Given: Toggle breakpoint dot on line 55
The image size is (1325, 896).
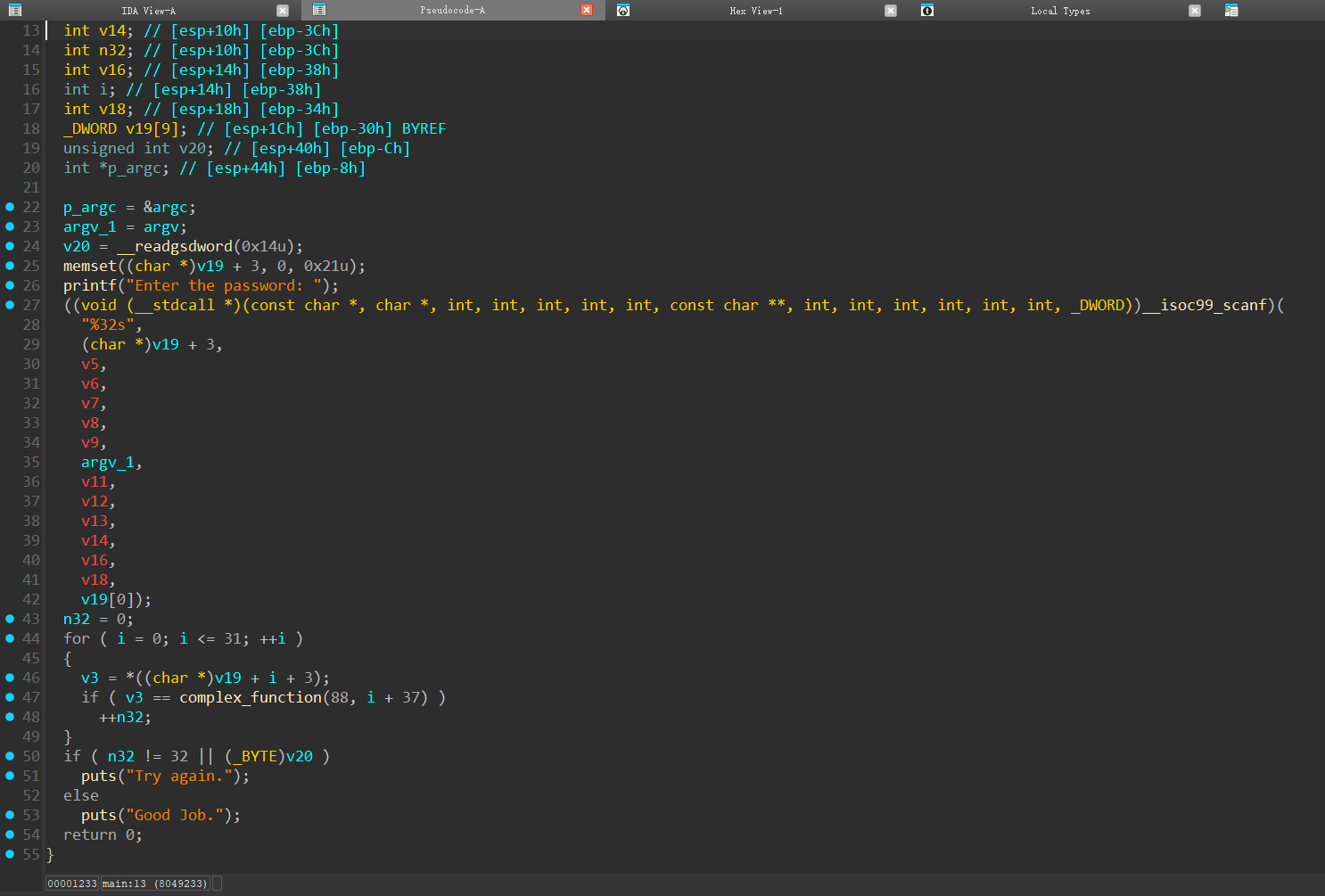Looking at the screenshot, I should click(10, 854).
